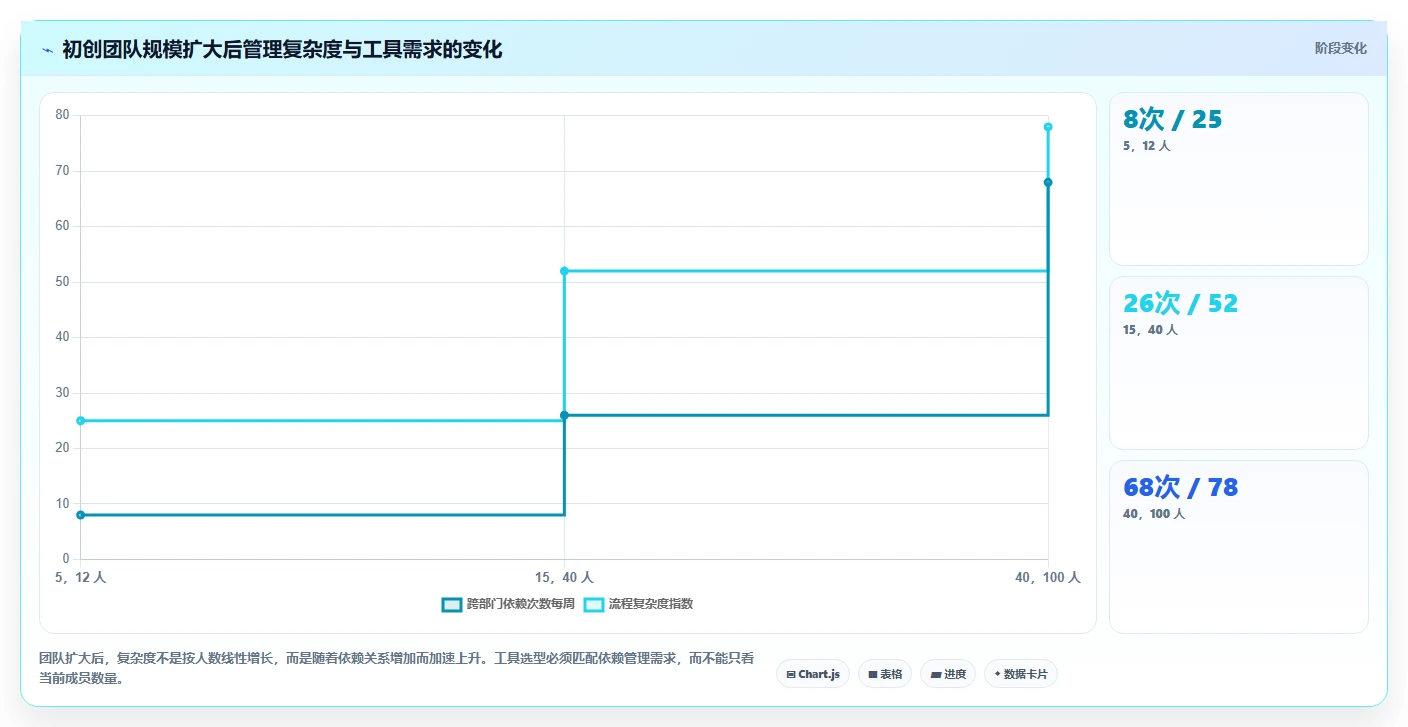Screen dimensions: 1408x727
Task: Click the footer summary paragraph starting 团队扩大后
Action: [x=396, y=669]
